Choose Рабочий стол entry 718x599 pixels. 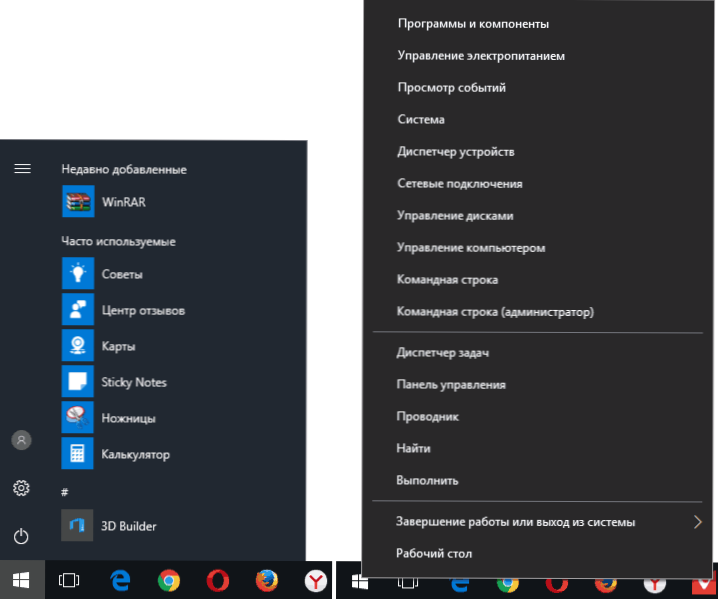point(434,554)
